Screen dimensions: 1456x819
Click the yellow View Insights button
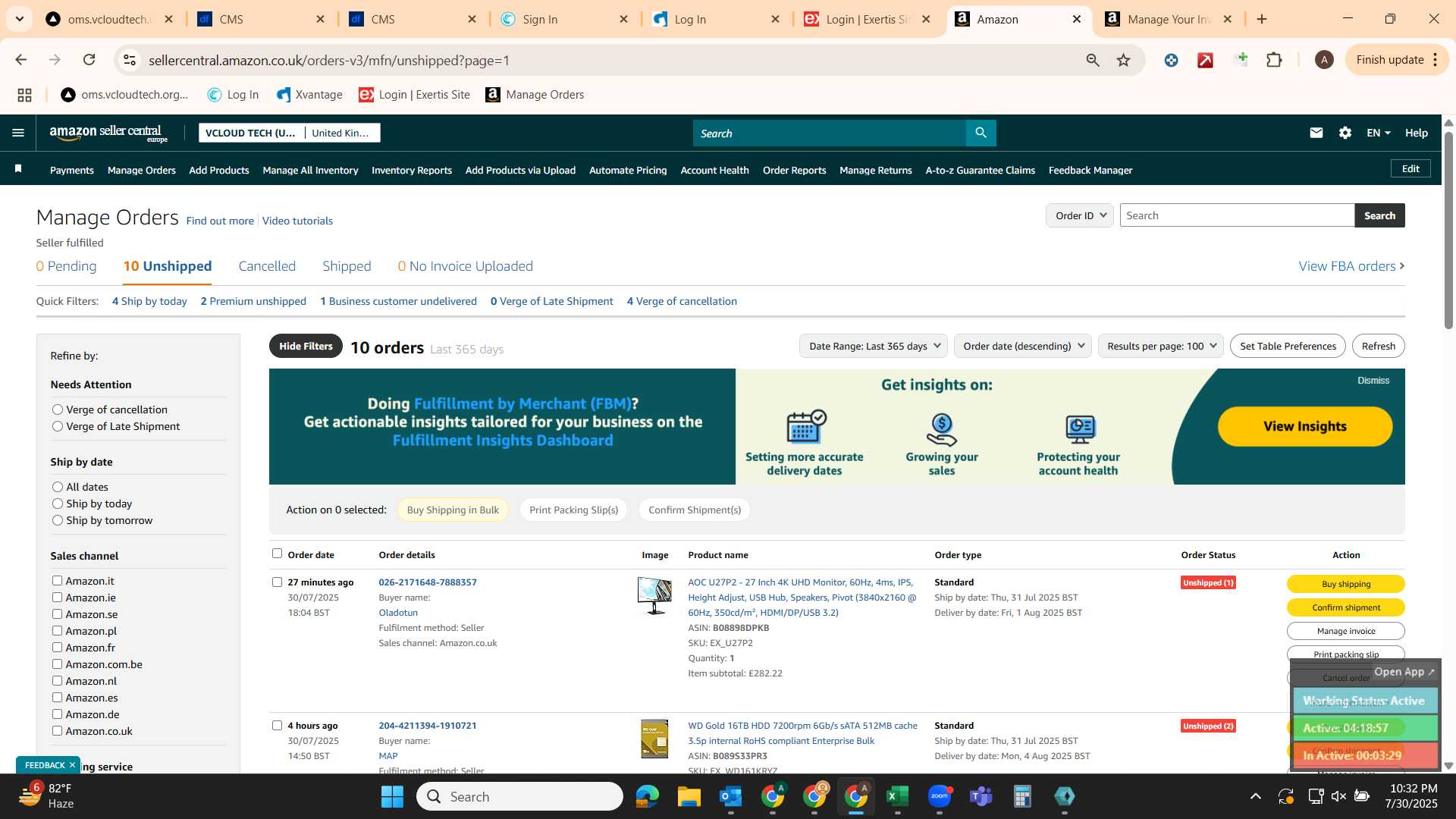(1304, 426)
